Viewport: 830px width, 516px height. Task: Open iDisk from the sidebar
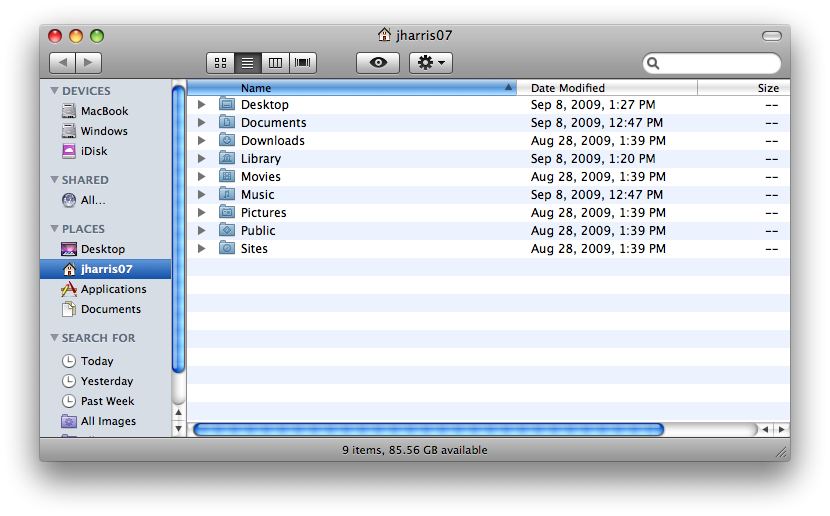click(93, 151)
